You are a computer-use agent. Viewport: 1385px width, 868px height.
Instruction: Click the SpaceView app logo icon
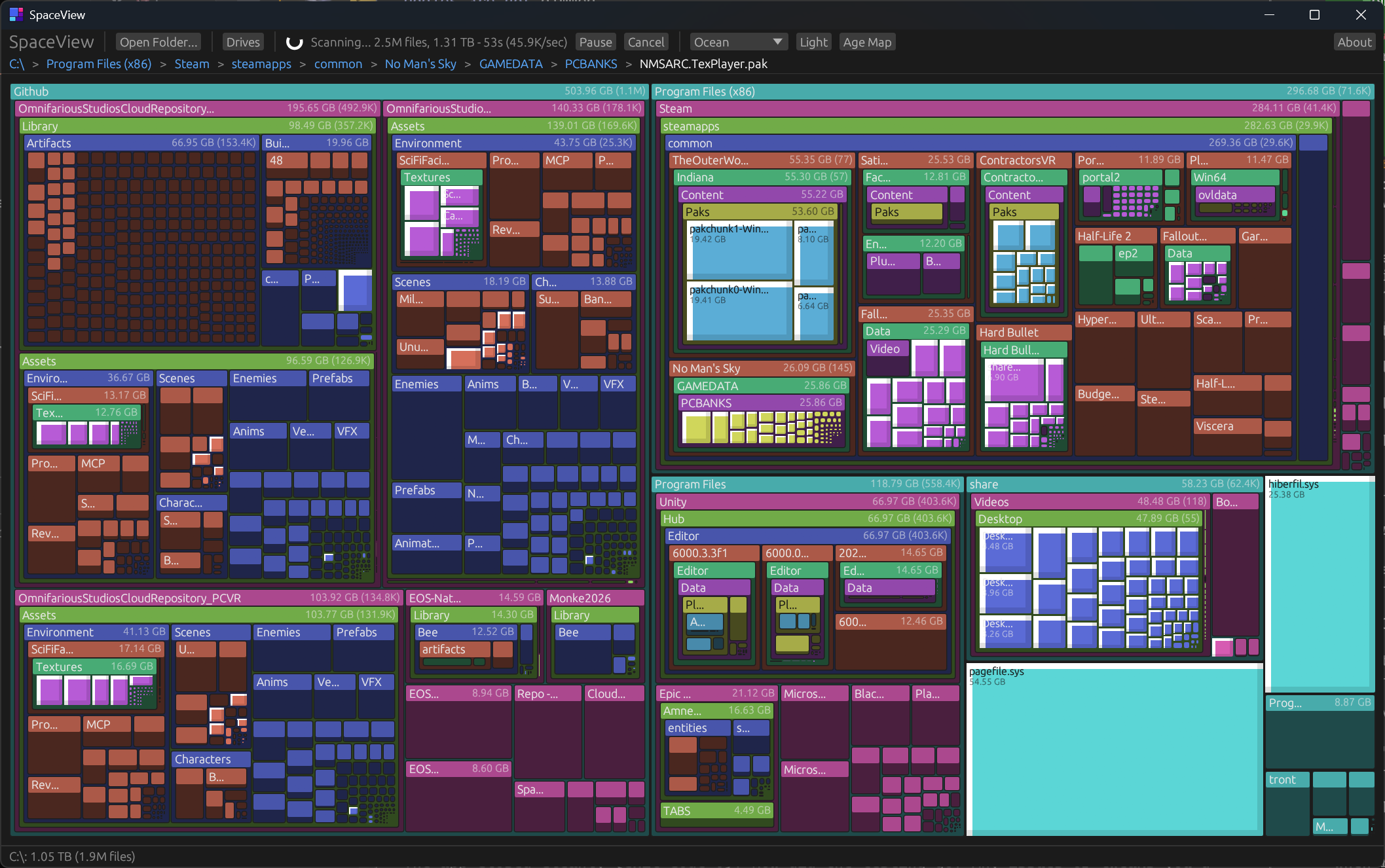16,14
